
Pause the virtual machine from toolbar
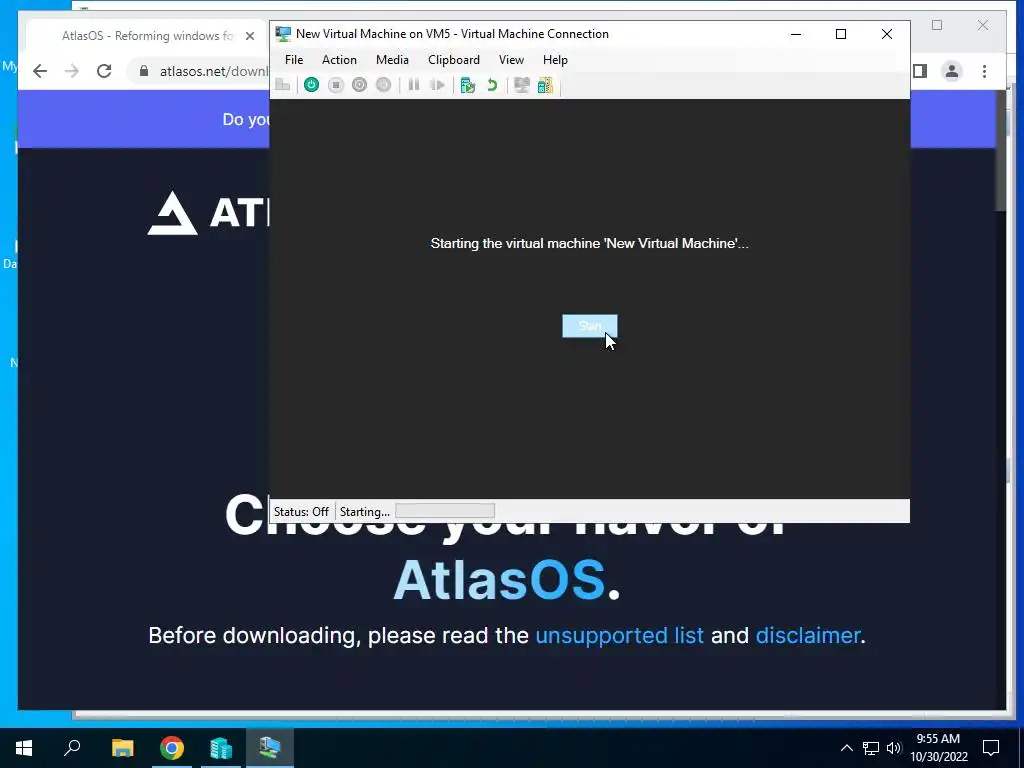pyautogui.click(x=413, y=85)
